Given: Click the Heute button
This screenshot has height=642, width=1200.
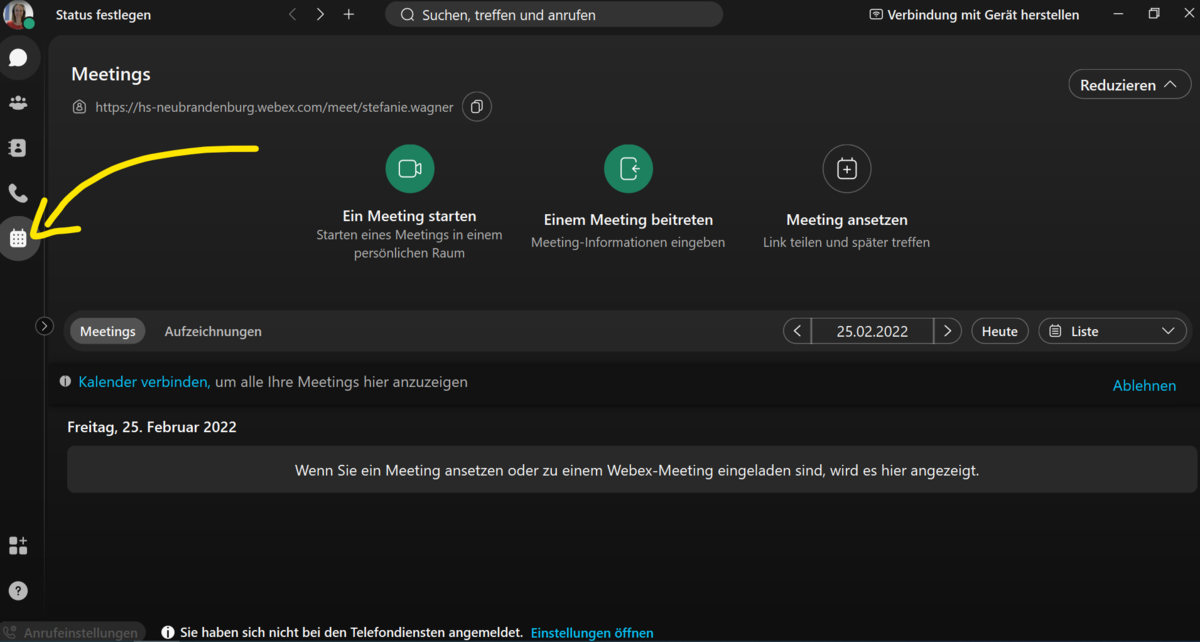Looking at the screenshot, I should pyautogui.click(x=1000, y=331).
